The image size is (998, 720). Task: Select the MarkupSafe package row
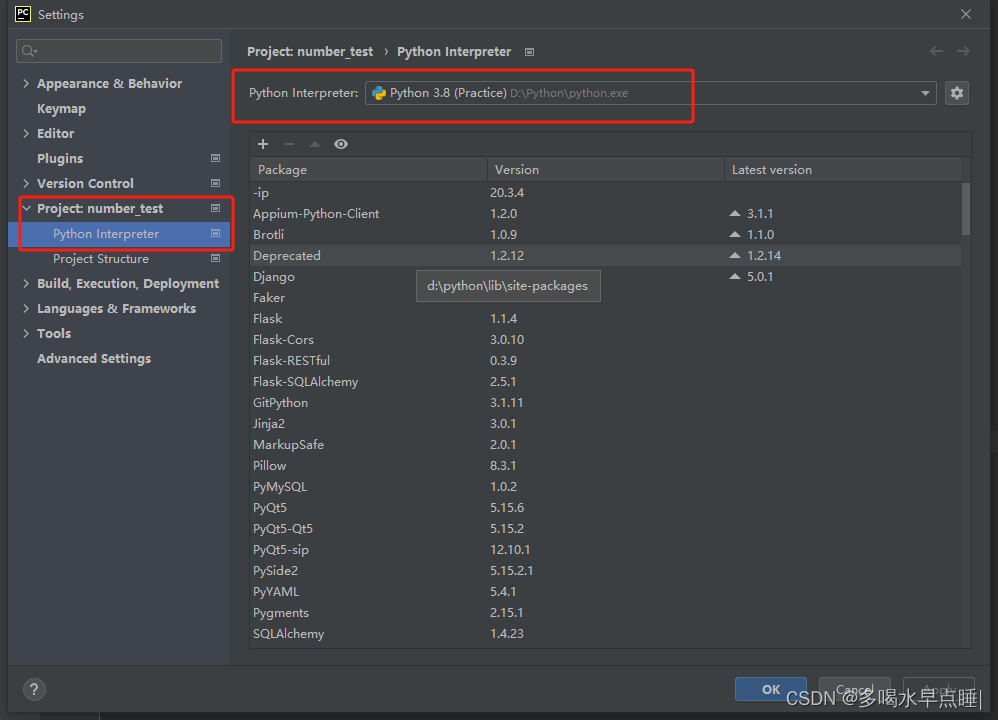[x=605, y=444]
